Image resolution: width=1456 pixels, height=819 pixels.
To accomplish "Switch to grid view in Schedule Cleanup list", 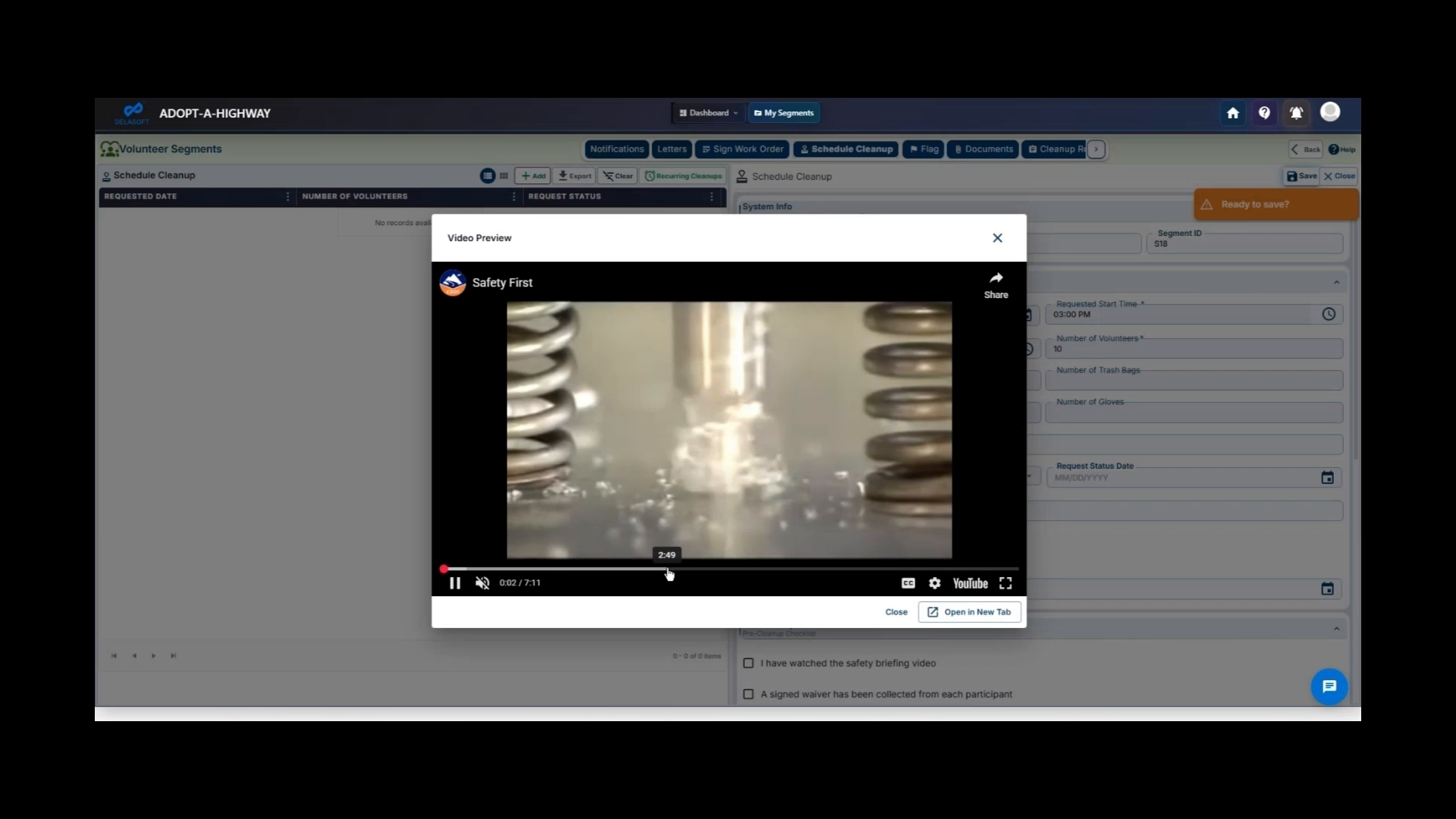I will click(x=503, y=175).
